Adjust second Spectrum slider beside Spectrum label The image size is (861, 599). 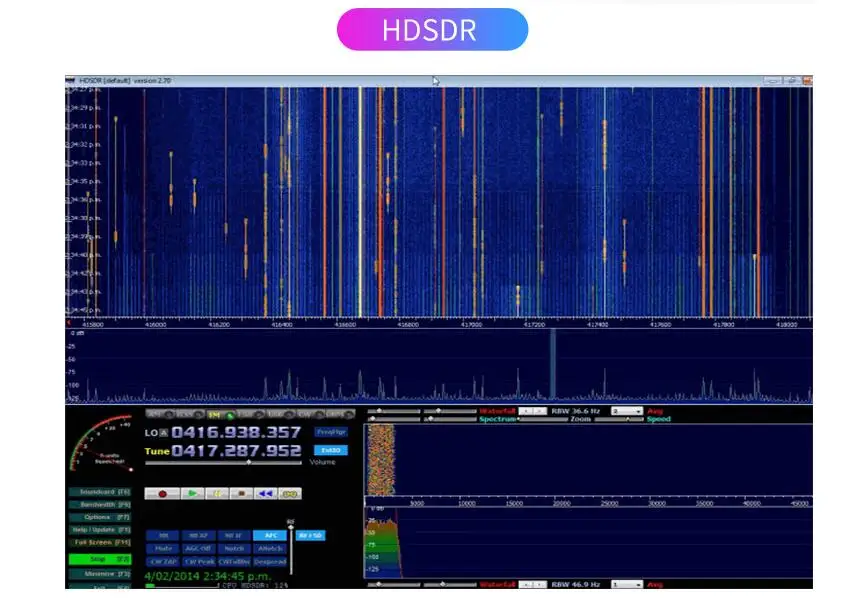(450, 419)
